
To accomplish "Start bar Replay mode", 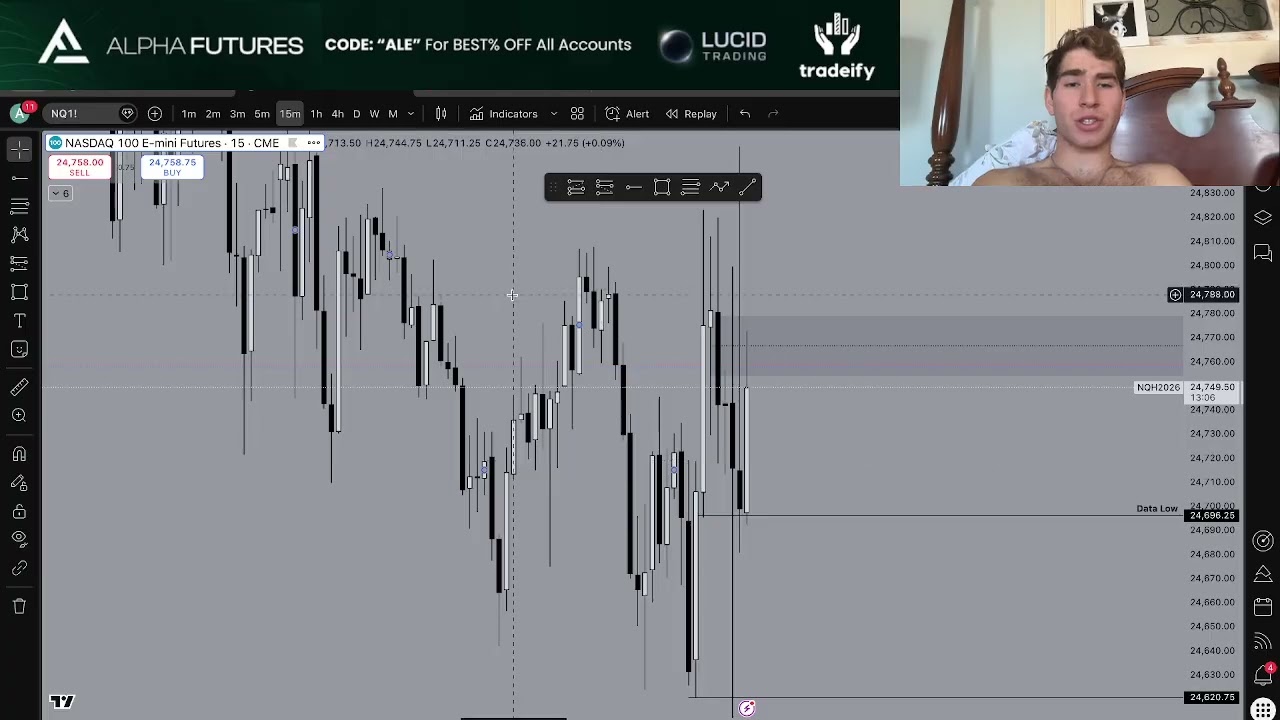I will click(691, 114).
